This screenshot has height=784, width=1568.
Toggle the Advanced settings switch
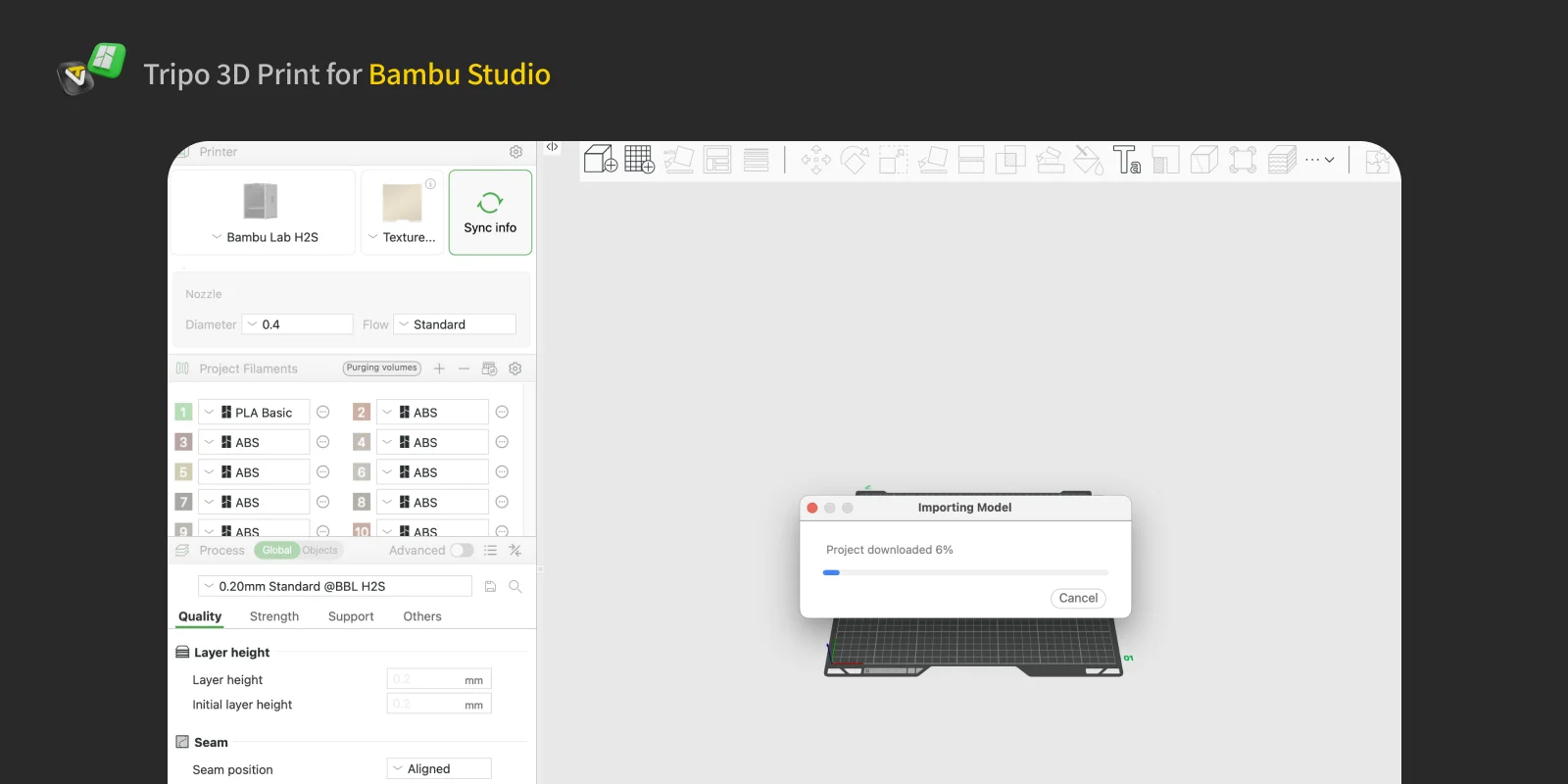(x=462, y=551)
